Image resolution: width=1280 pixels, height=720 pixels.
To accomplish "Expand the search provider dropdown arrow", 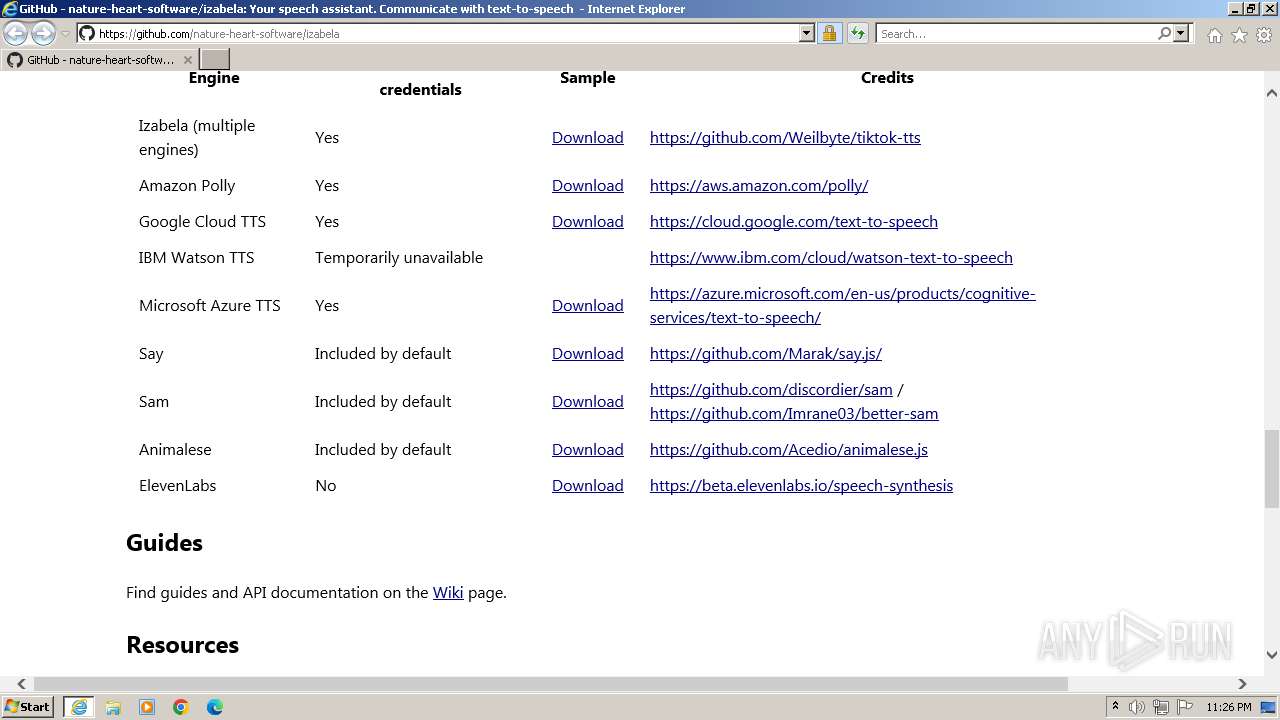I will pyautogui.click(x=1181, y=33).
